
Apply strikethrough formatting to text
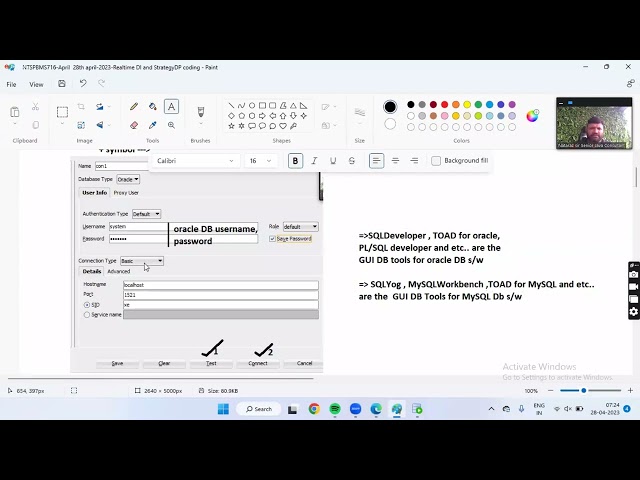352,161
